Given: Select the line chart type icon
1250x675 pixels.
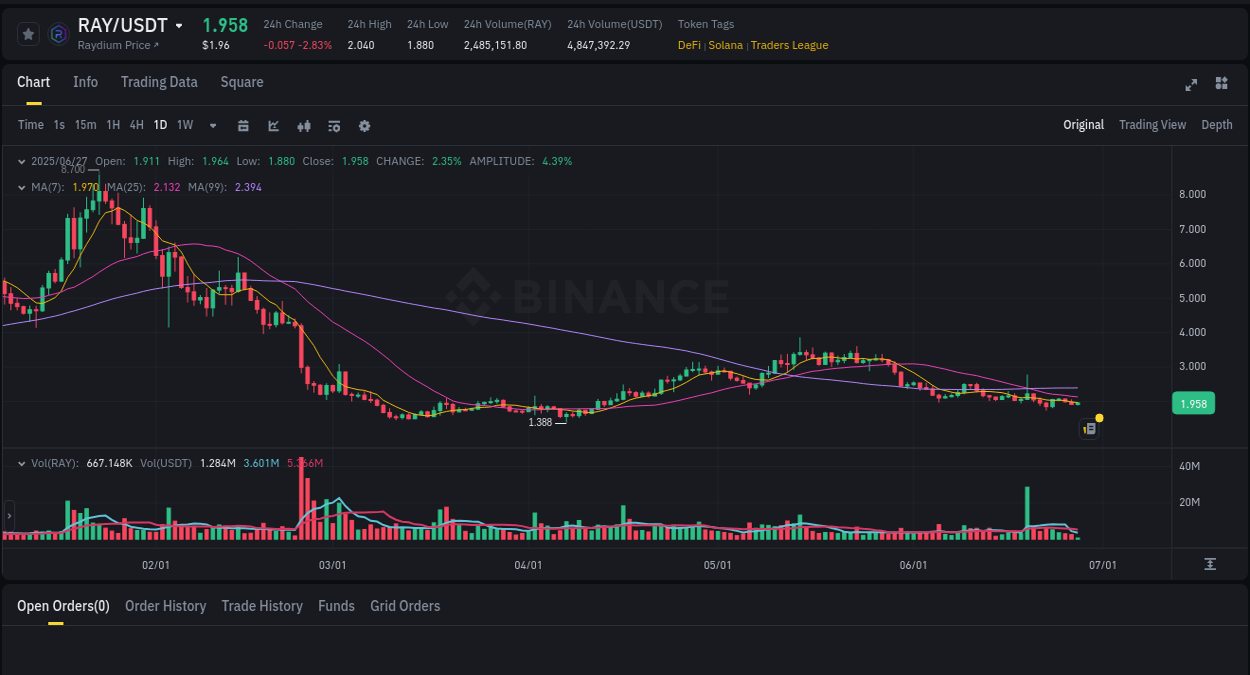Looking at the screenshot, I should coord(272,125).
